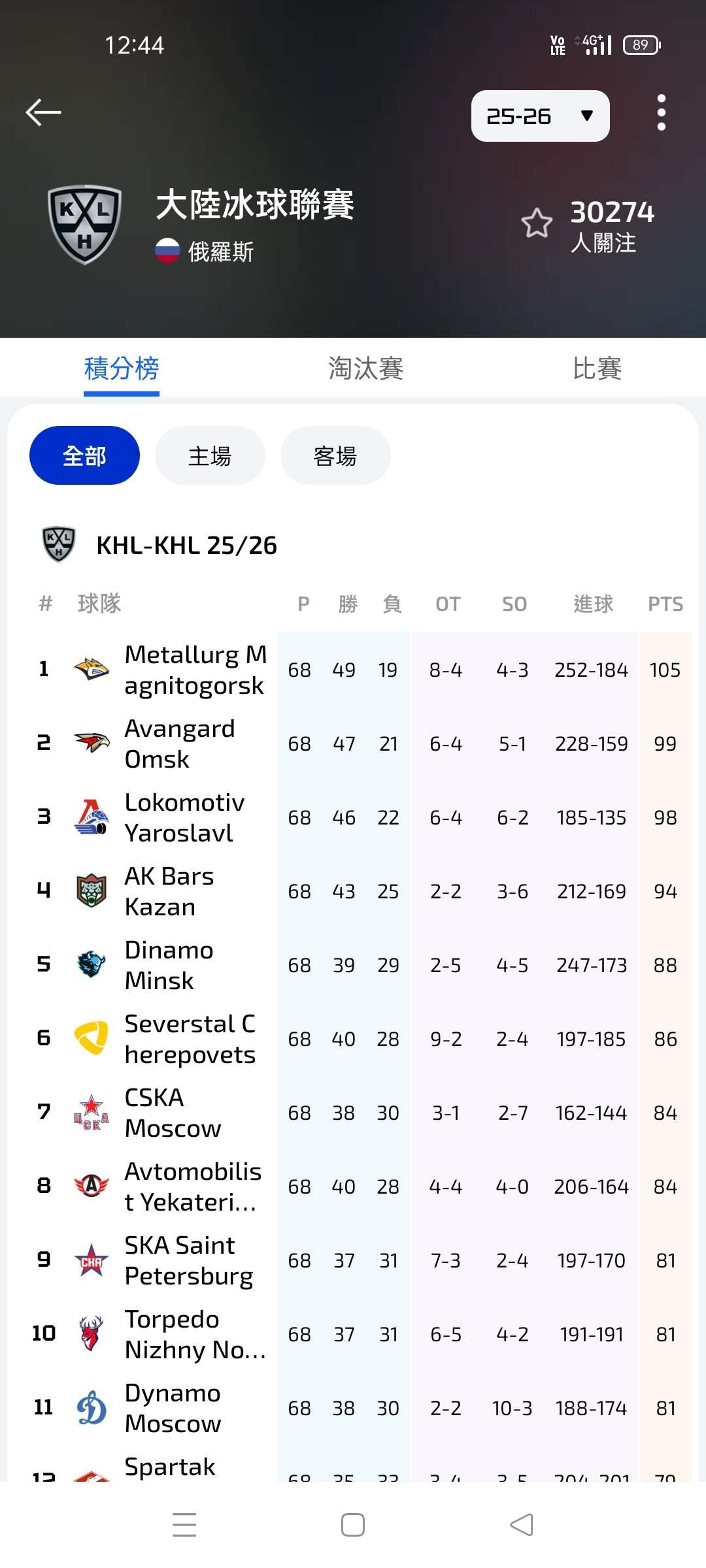Tap the Metallurg Magnitogorsk team logo
The height and width of the screenshot is (1568, 706).
click(91, 669)
